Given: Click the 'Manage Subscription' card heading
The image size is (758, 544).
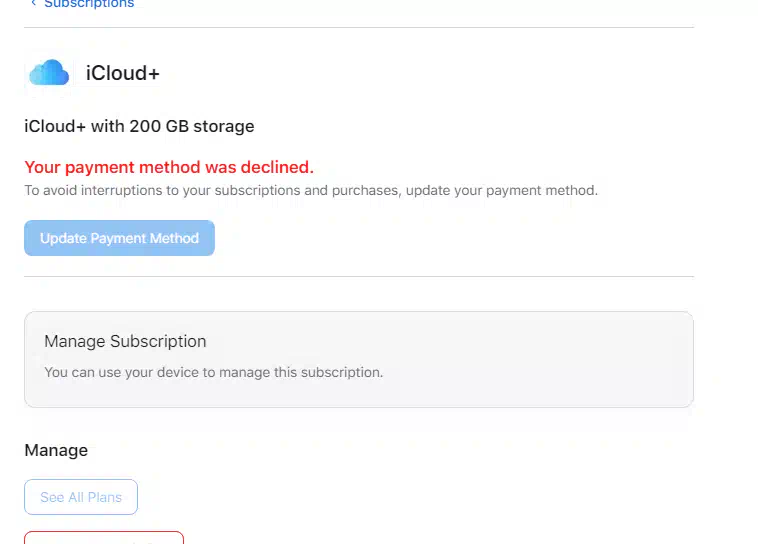Looking at the screenshot, I should (x=125, y=341).
